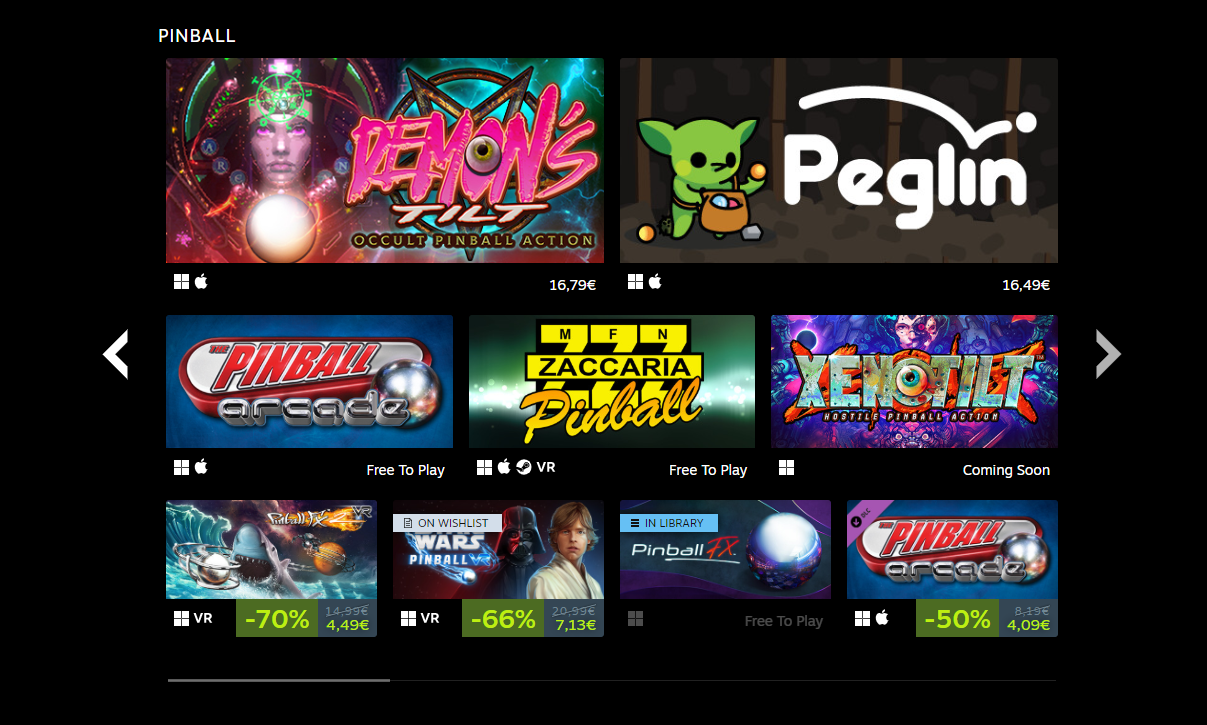This screenshot has height=725, width=1207.
Task: Click the -70% discount on Pinball FX2 VR
Action: (277, 619)
